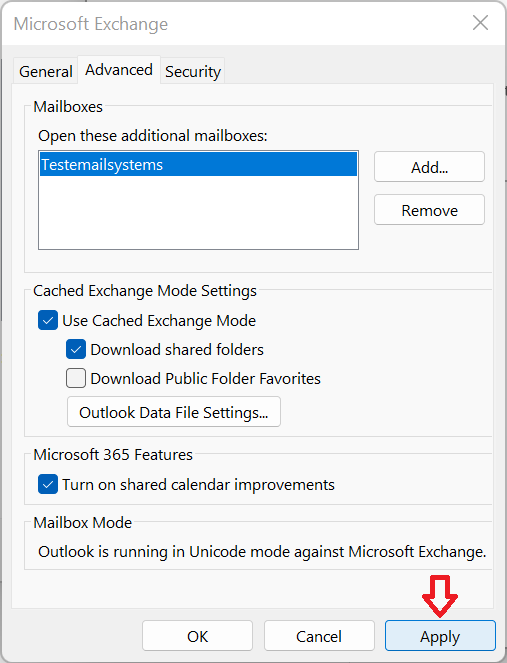Image resolution: width=507 pixels, height=663 pixels.
Task: Open Outlook Data File Settings
Action: pos(174,412)
